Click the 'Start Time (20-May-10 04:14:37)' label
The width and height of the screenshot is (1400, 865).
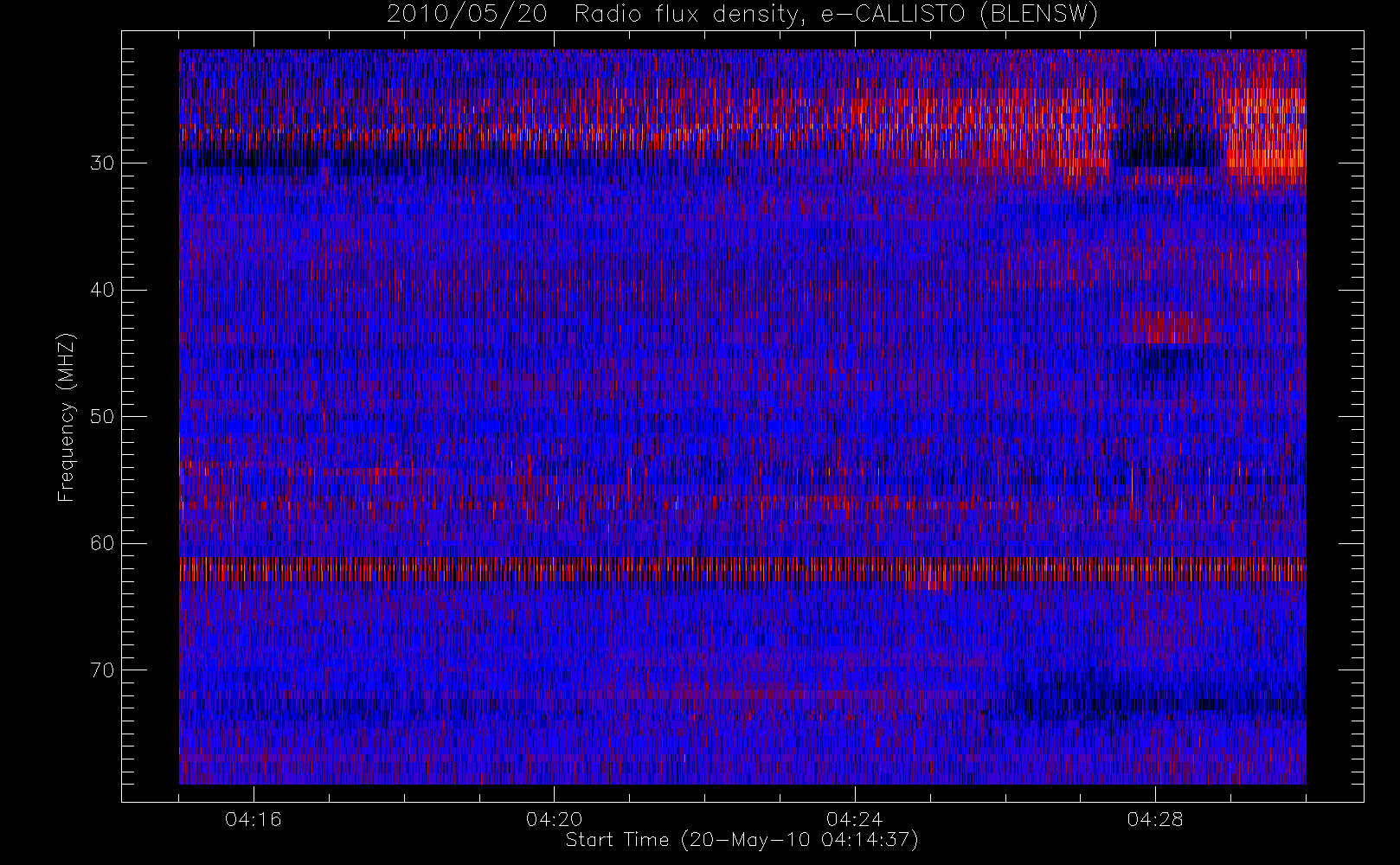[x=742, y=840]
